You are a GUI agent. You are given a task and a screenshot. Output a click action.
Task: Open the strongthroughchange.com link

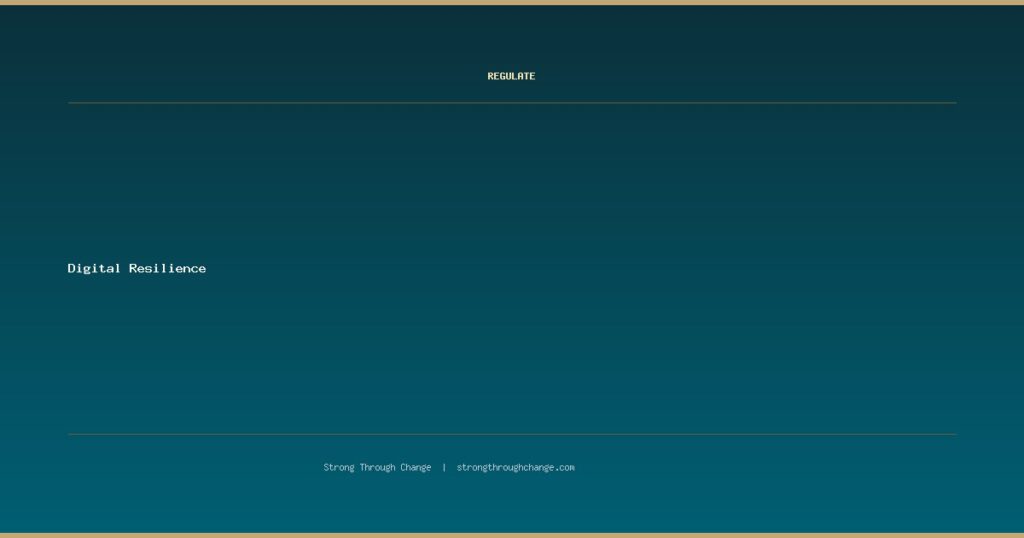515,467
